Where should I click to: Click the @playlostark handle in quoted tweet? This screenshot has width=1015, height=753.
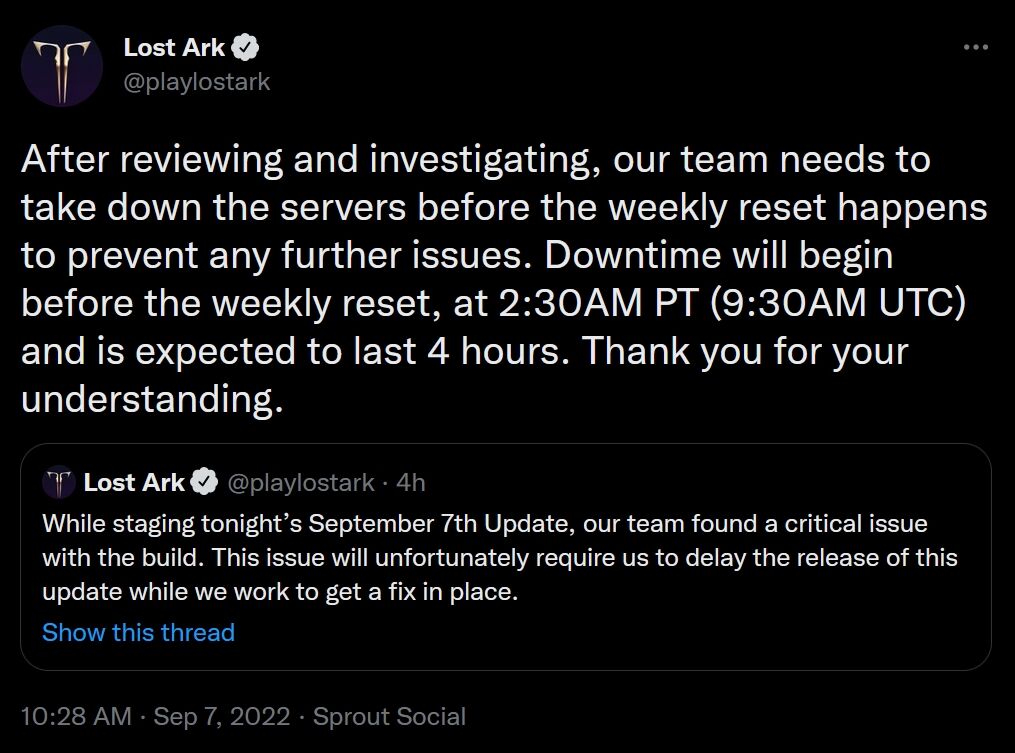(x=301, y=482)
